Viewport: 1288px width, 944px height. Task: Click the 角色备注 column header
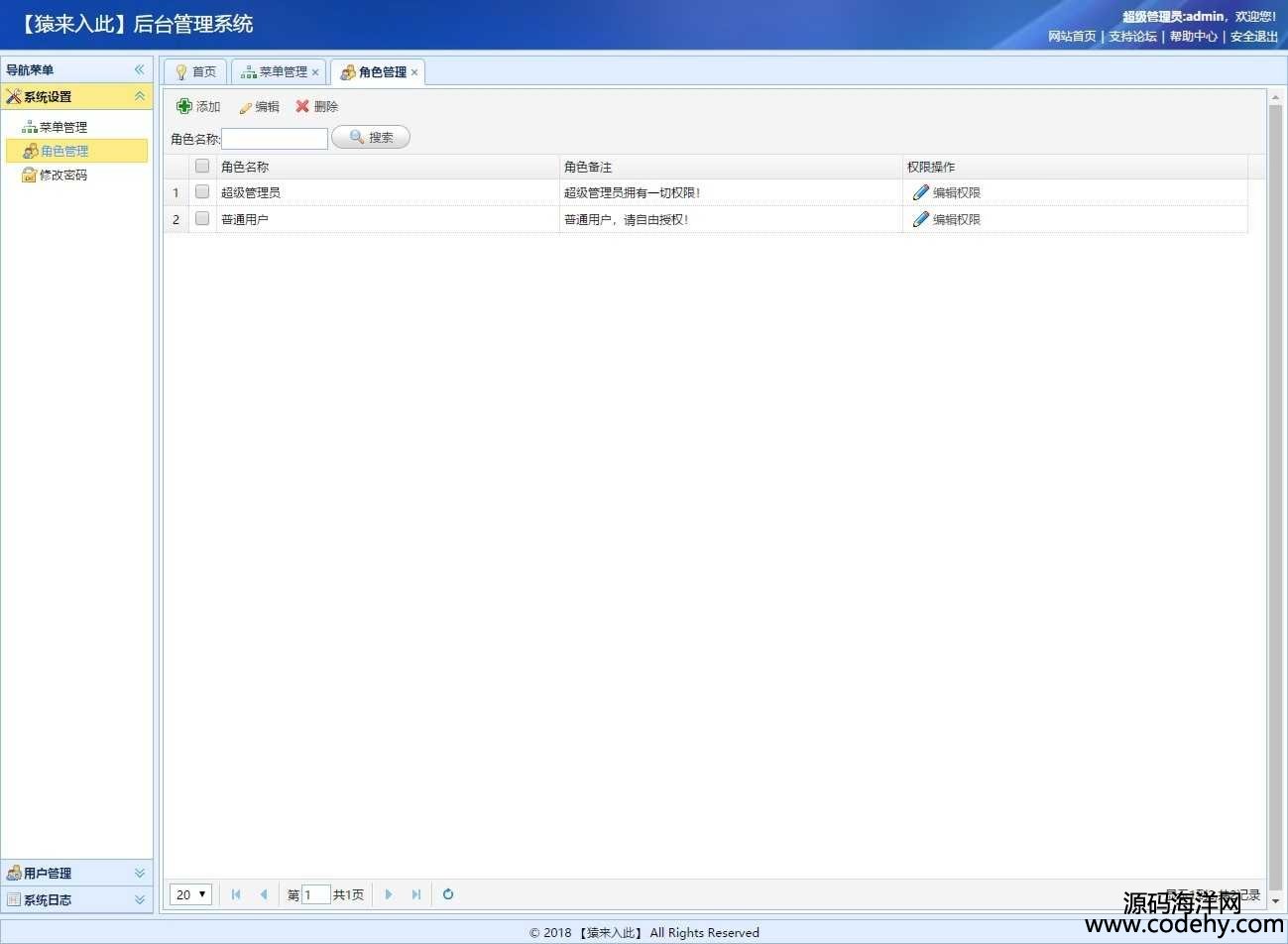click(731, 167)
